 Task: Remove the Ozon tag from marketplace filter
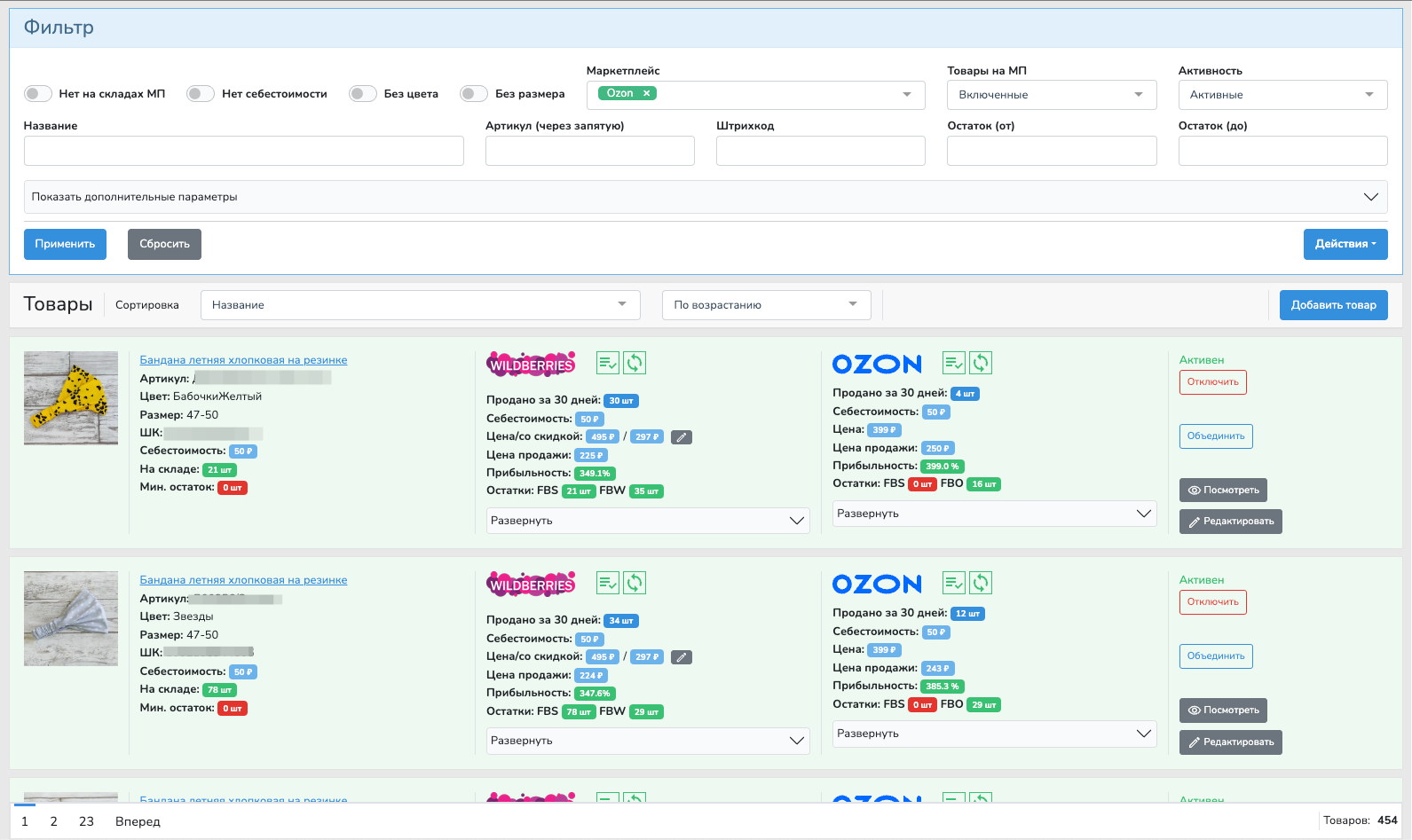(647, 93)
